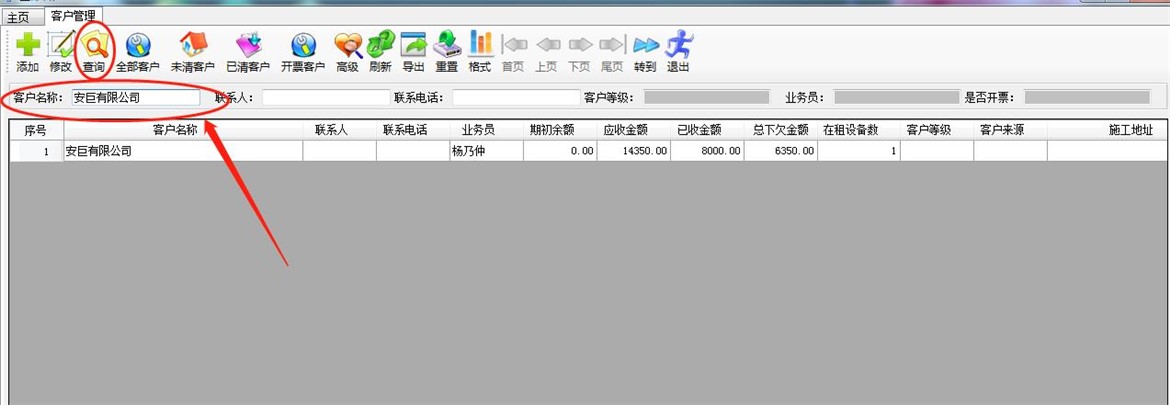1170x405 pixels.
Task: Click the 应收金额 column header
Action: [634, 131]
